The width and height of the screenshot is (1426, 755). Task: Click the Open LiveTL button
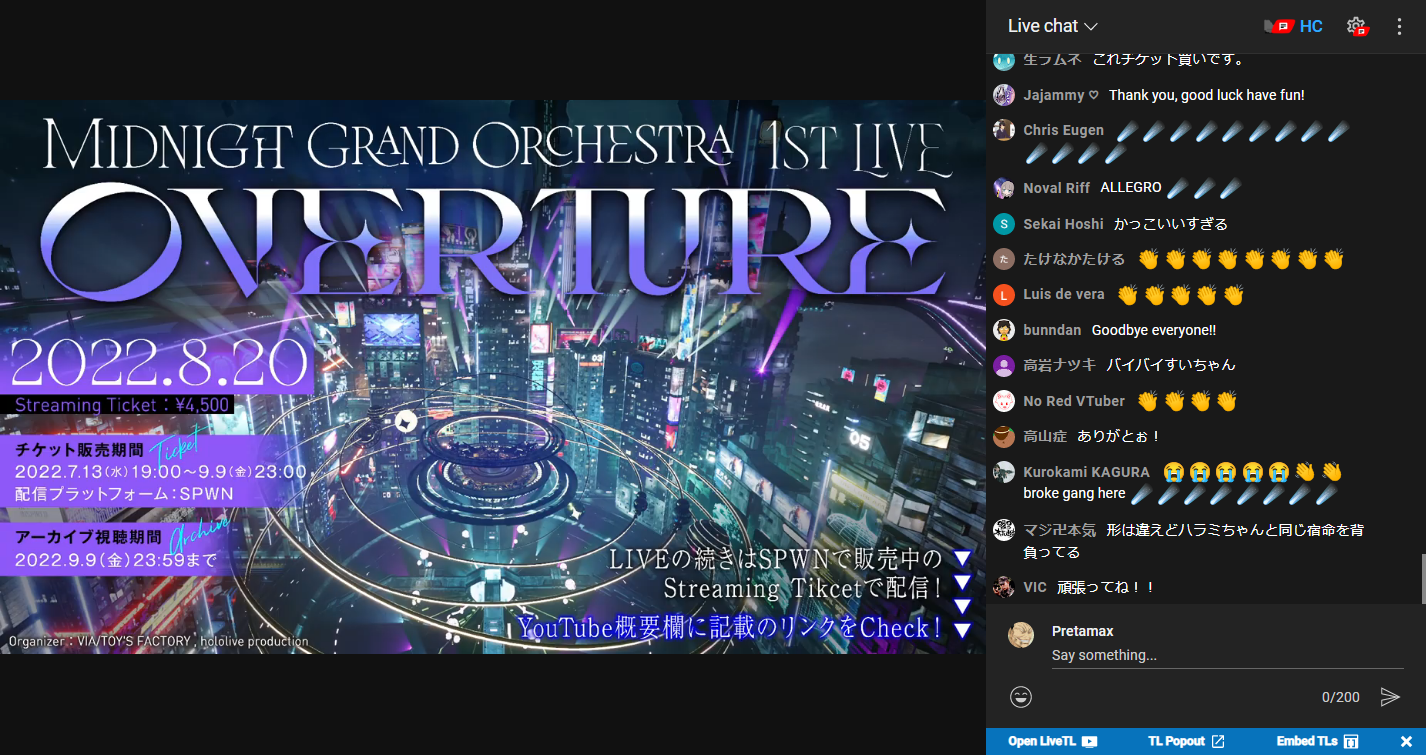(x=1052, y=741)
